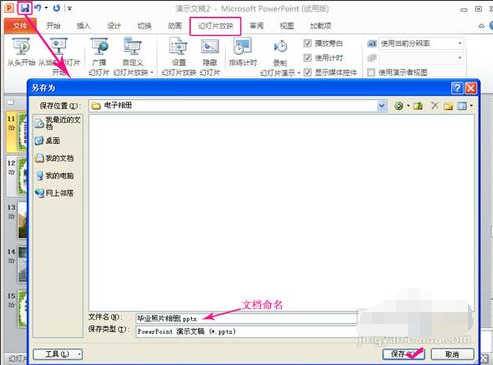The image size is (493, 365).
Task: Click the File name (文件名) input field
Action: (x=247, y=319)
